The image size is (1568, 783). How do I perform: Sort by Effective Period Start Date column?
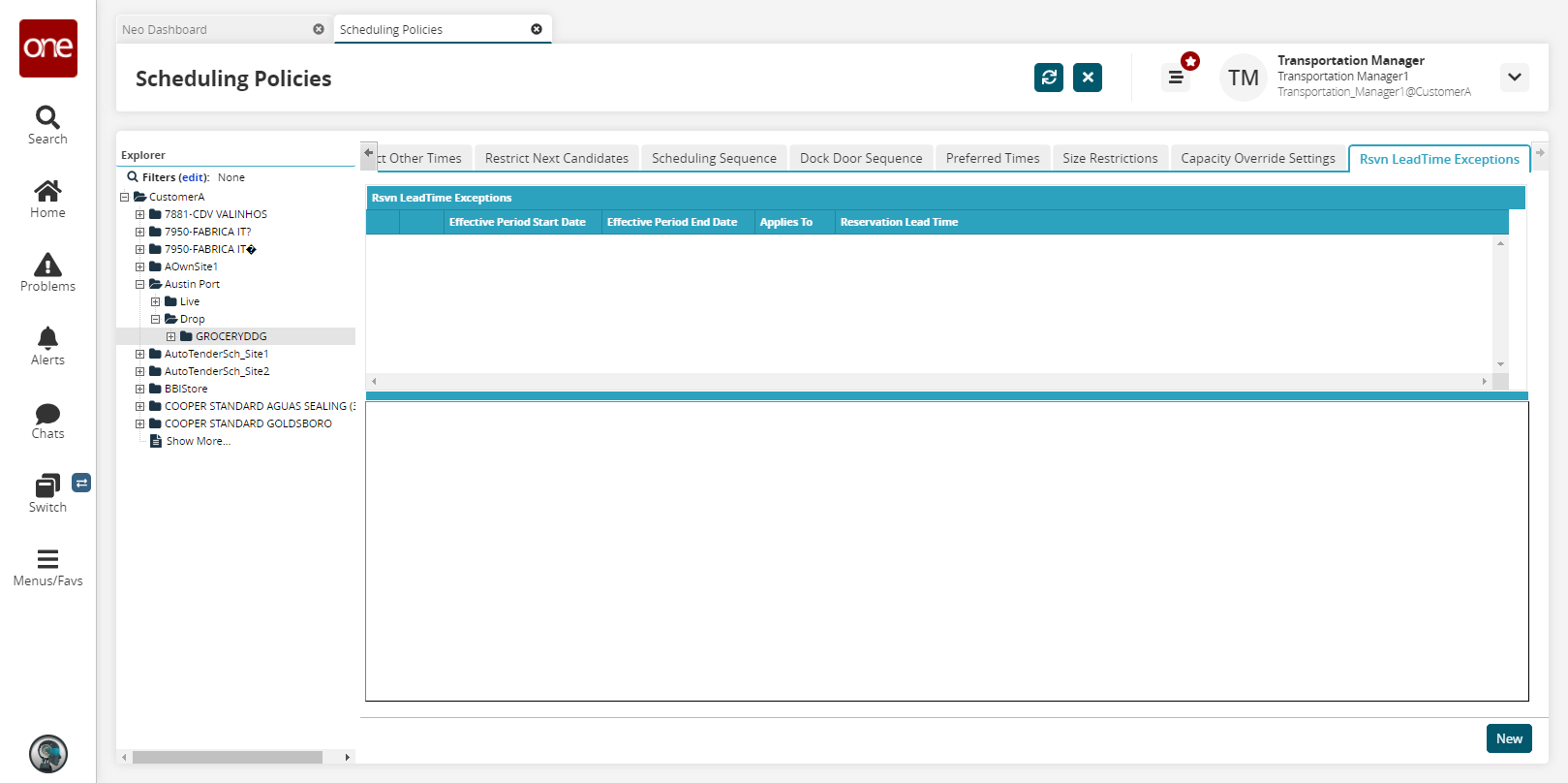point(523,222)
